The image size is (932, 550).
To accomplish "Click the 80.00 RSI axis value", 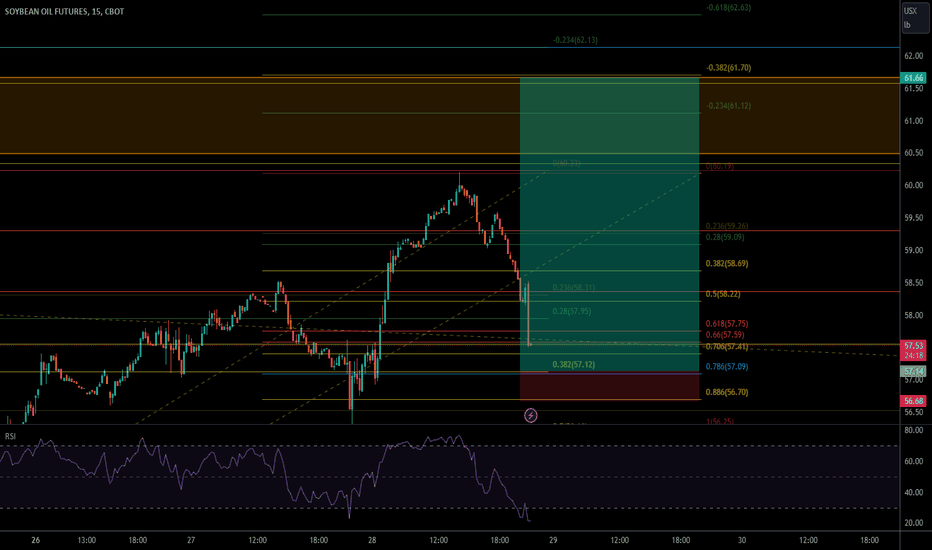I will (x=914, y=430).
